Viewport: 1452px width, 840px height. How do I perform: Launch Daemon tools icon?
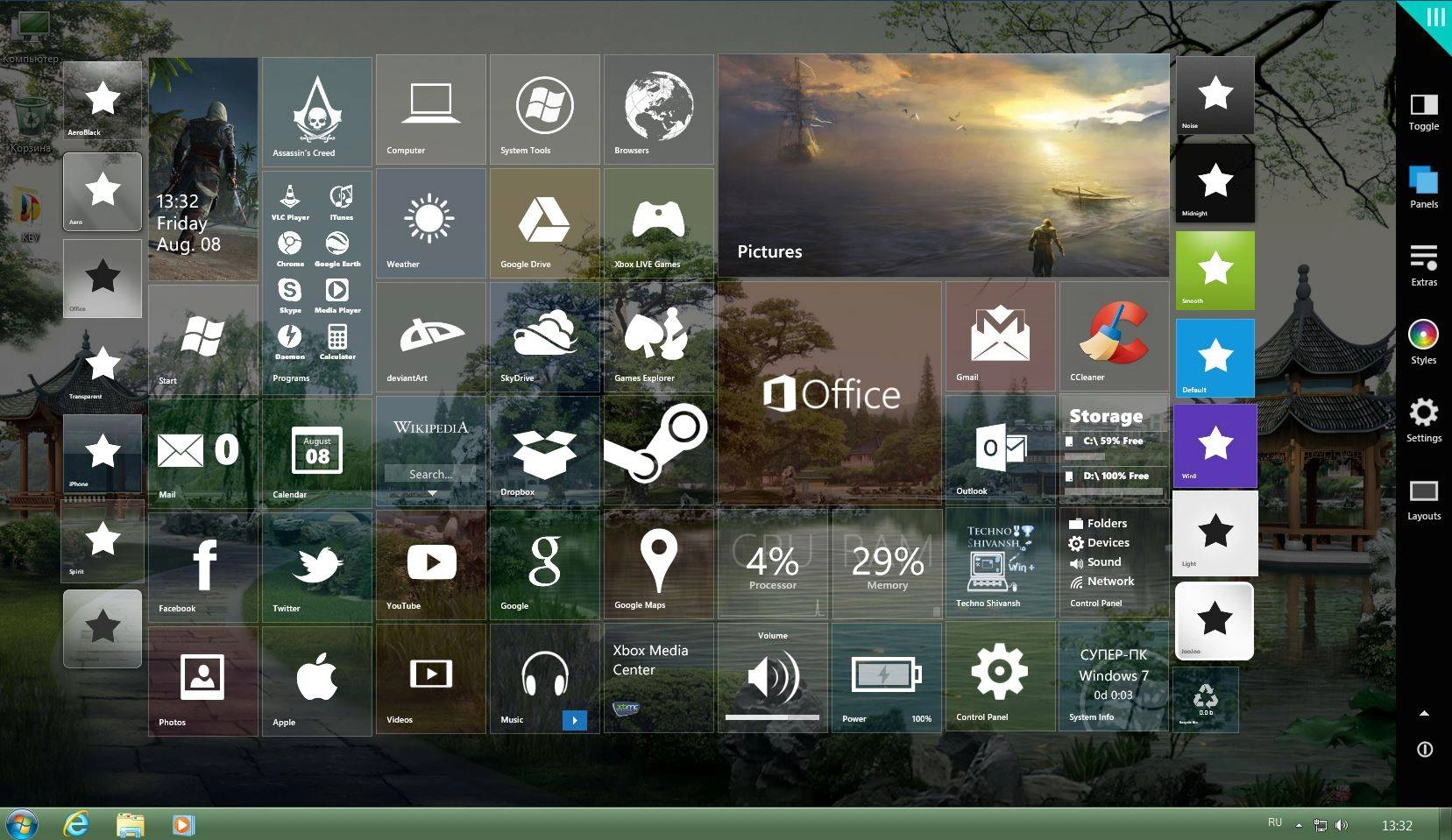pyautogui.click(x=290, y=341)
